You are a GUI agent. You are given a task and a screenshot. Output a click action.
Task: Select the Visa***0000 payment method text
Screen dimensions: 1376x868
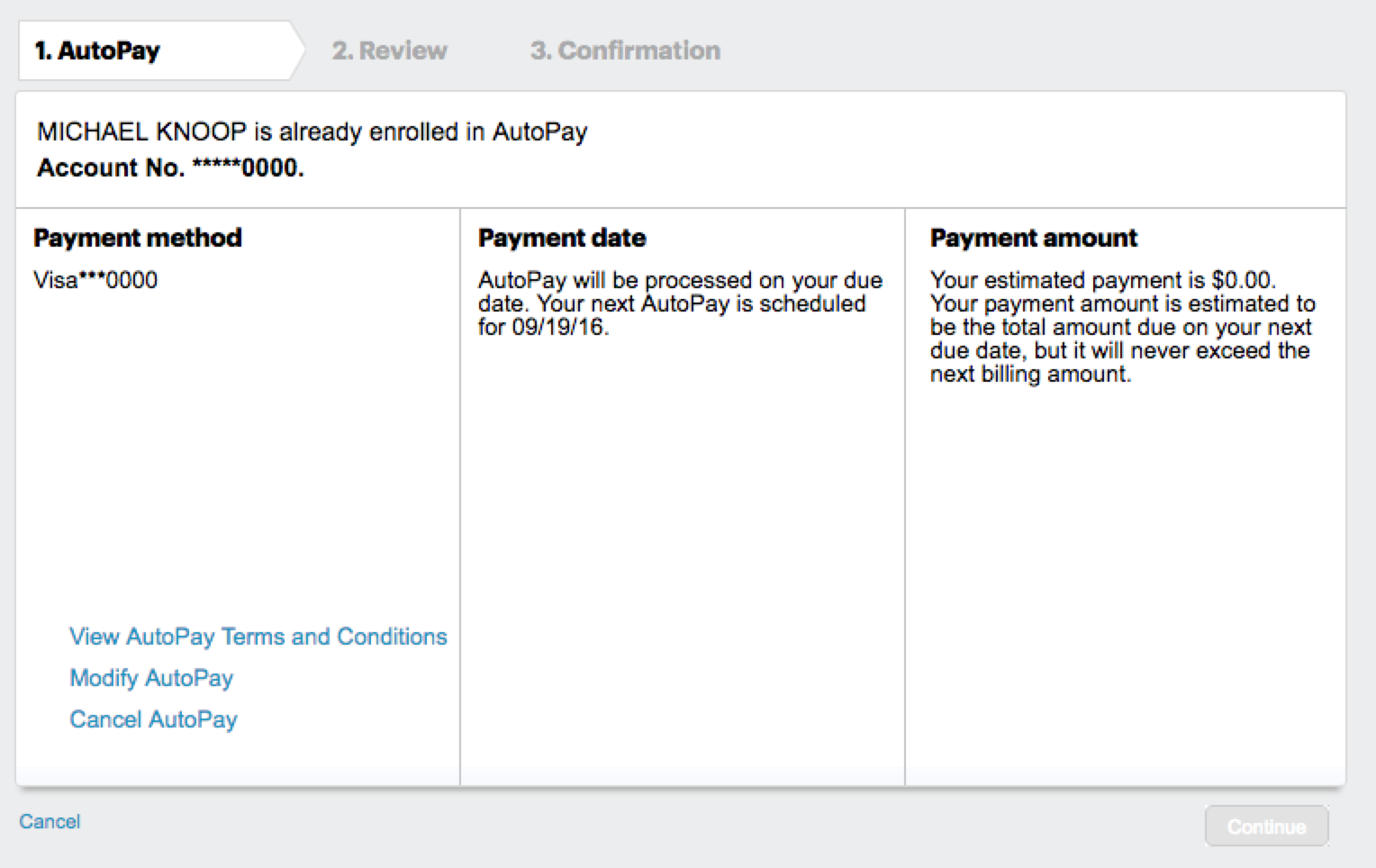[95, 280]
